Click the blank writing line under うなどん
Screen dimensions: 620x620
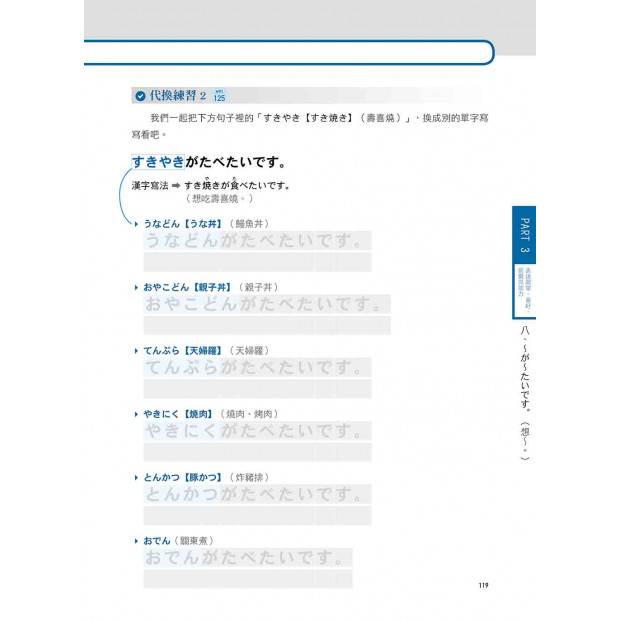click(x=257, y=262)
